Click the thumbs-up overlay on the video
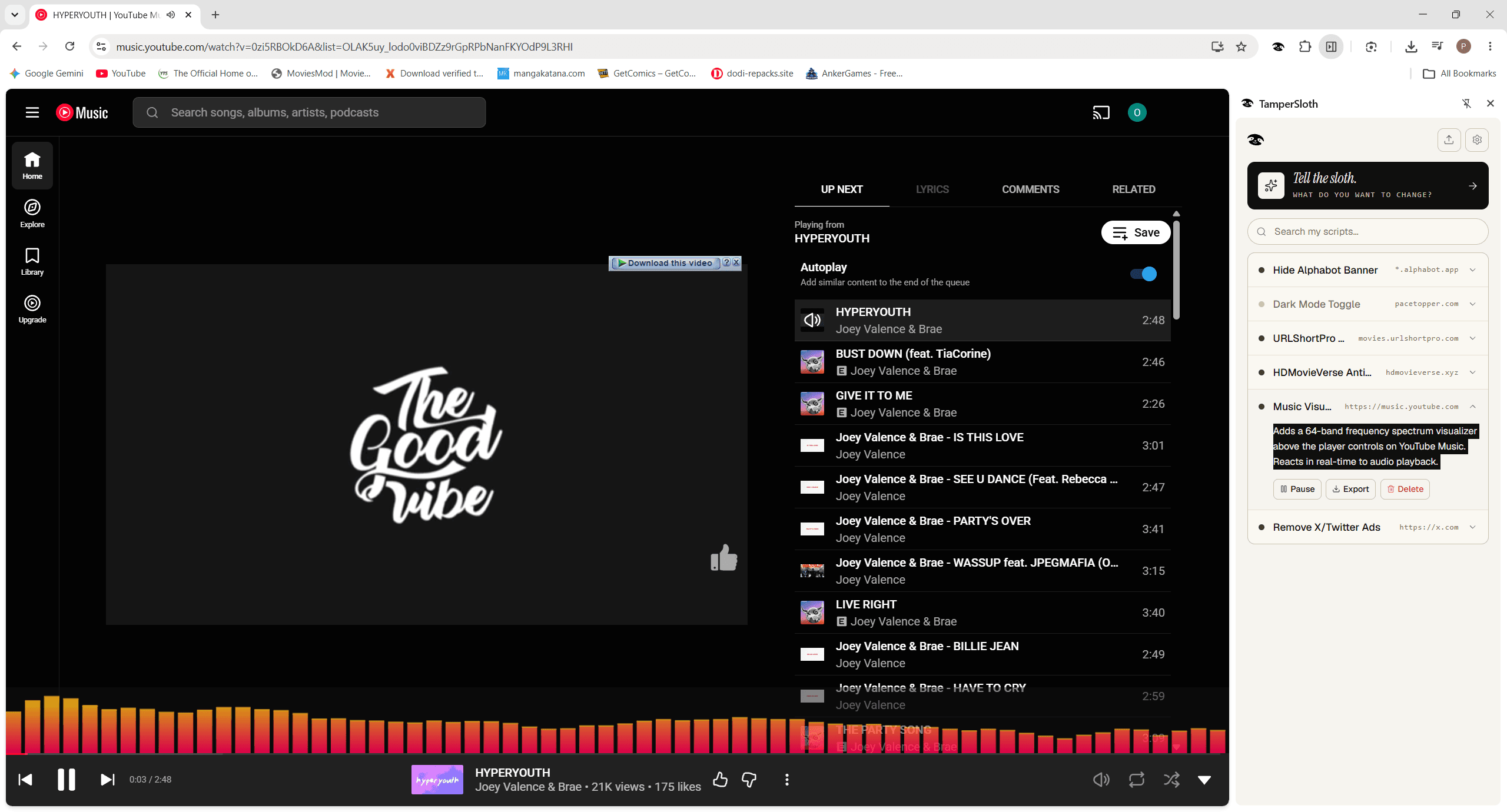Image resolution: width=1507 pixels, height=812 pixels. click(x=723, y=558)
